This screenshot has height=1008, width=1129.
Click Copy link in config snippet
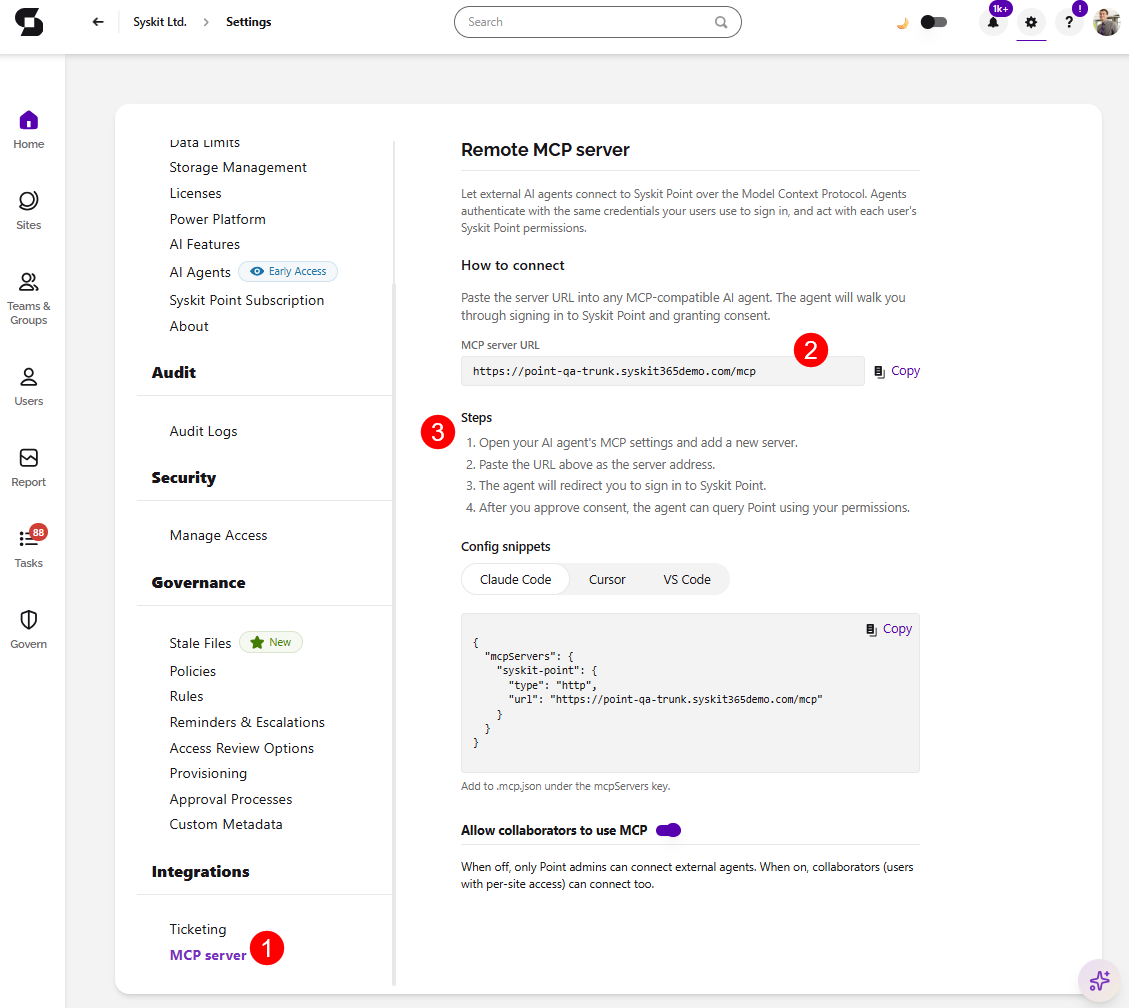(897, 629)
